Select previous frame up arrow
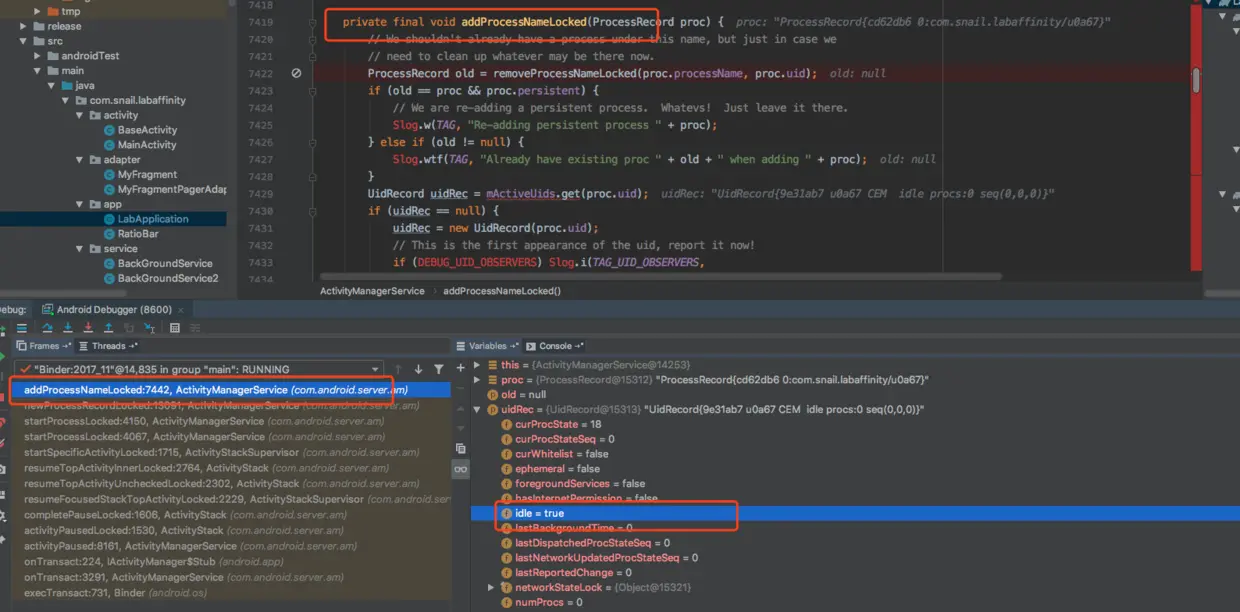The image size is (1240, 612). pyautogui.click(x=398, y=369)
